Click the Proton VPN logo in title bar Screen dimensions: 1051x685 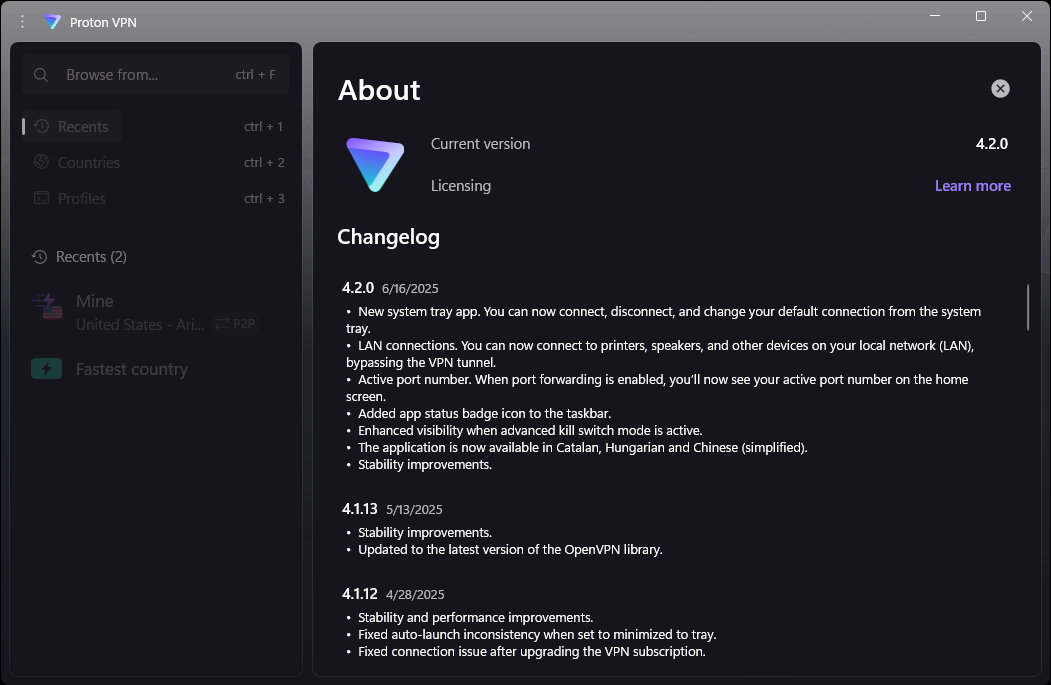(x=53, y=22)
